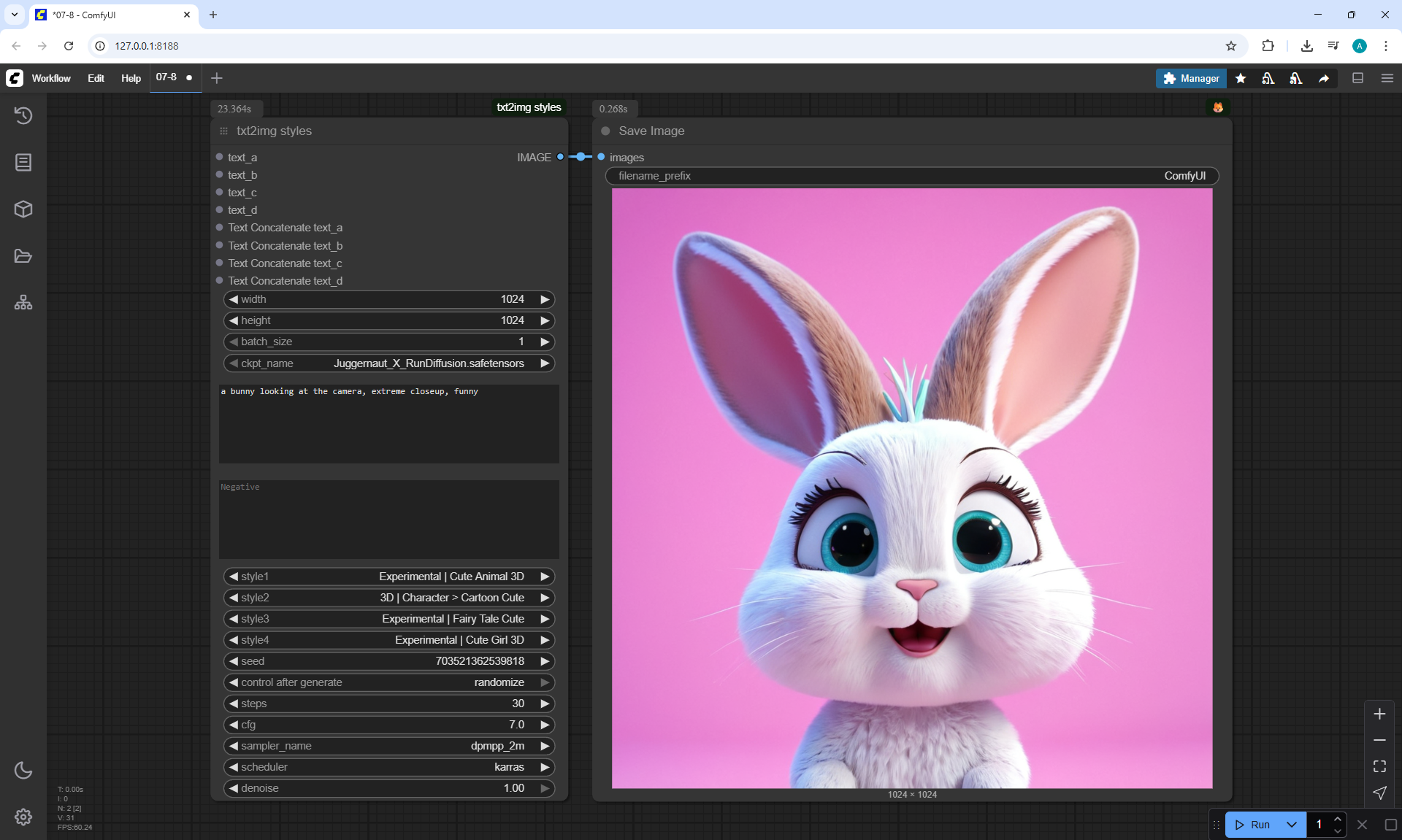The width and height of the screenshot is (1402, 840).
Task: Open the queue history sidebar icon
Action: pos(23,115)
